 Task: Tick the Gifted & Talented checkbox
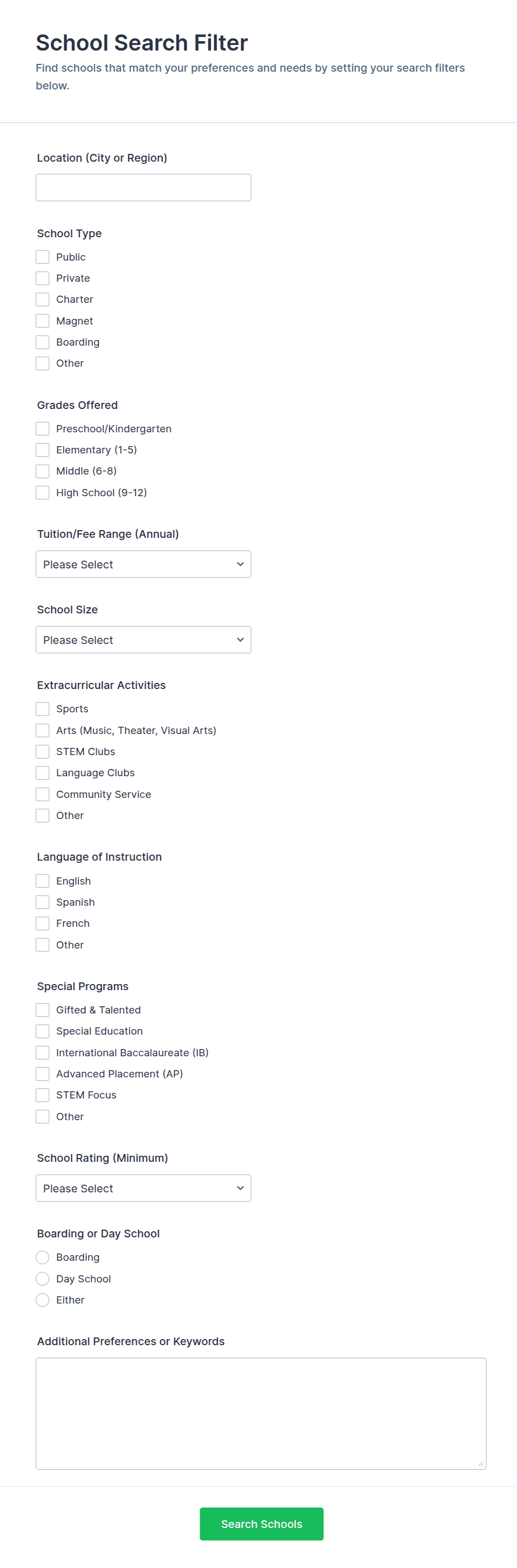pyautogui.click(x=43, y=1010)
